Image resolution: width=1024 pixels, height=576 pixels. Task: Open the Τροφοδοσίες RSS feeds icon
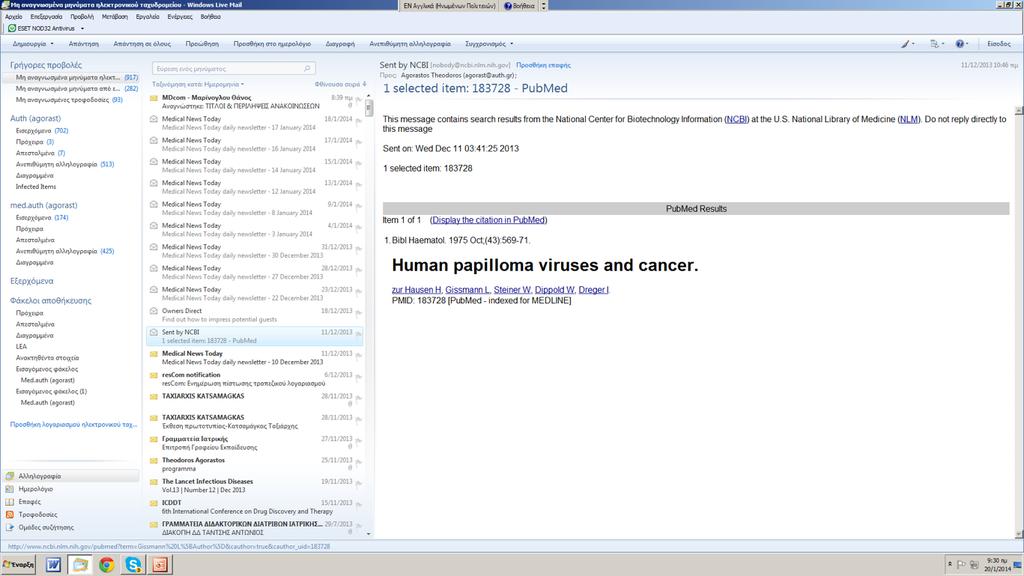10,515
